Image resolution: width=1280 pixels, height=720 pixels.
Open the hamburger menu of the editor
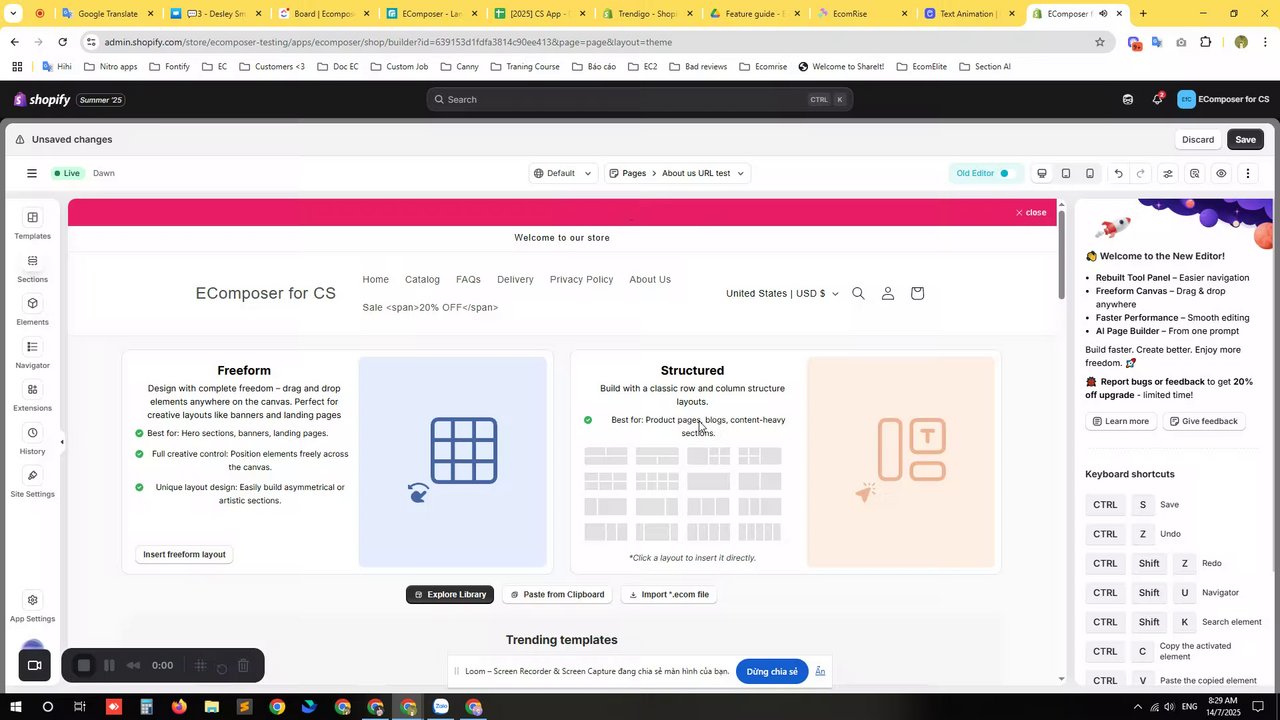coord(32,173)
